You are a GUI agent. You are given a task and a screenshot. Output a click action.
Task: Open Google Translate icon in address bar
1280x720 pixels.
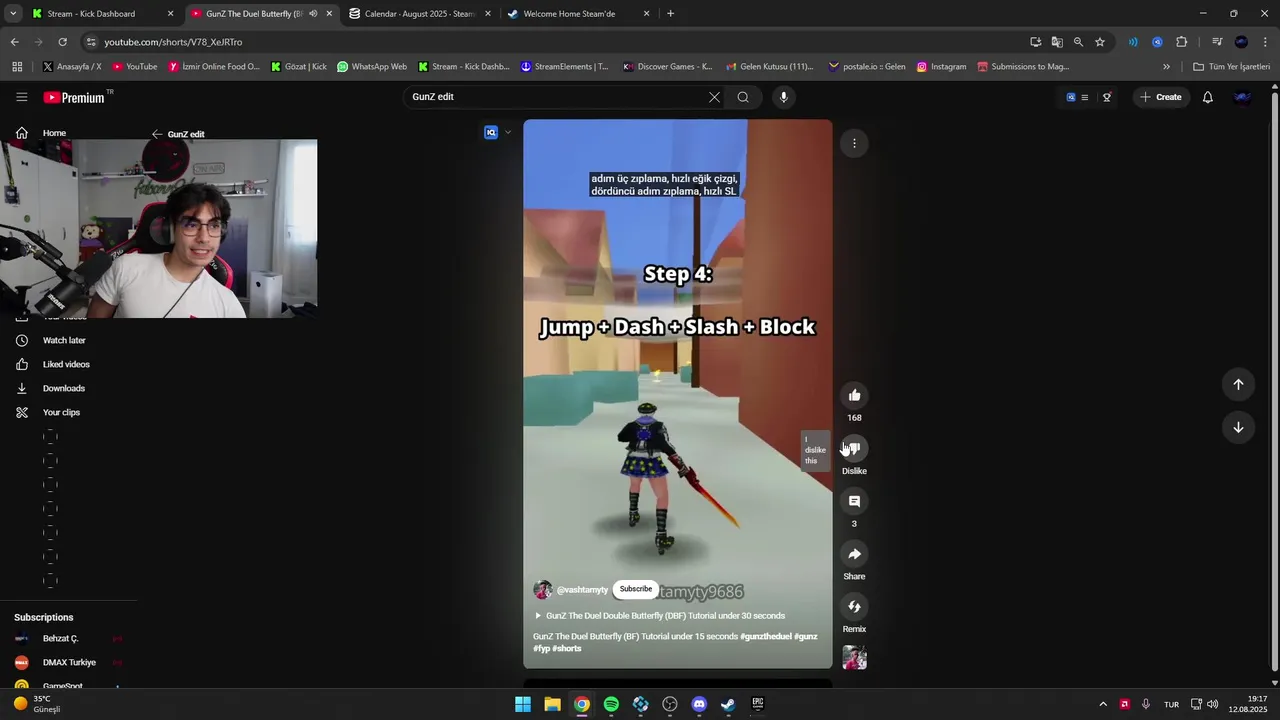point(1057,42)
